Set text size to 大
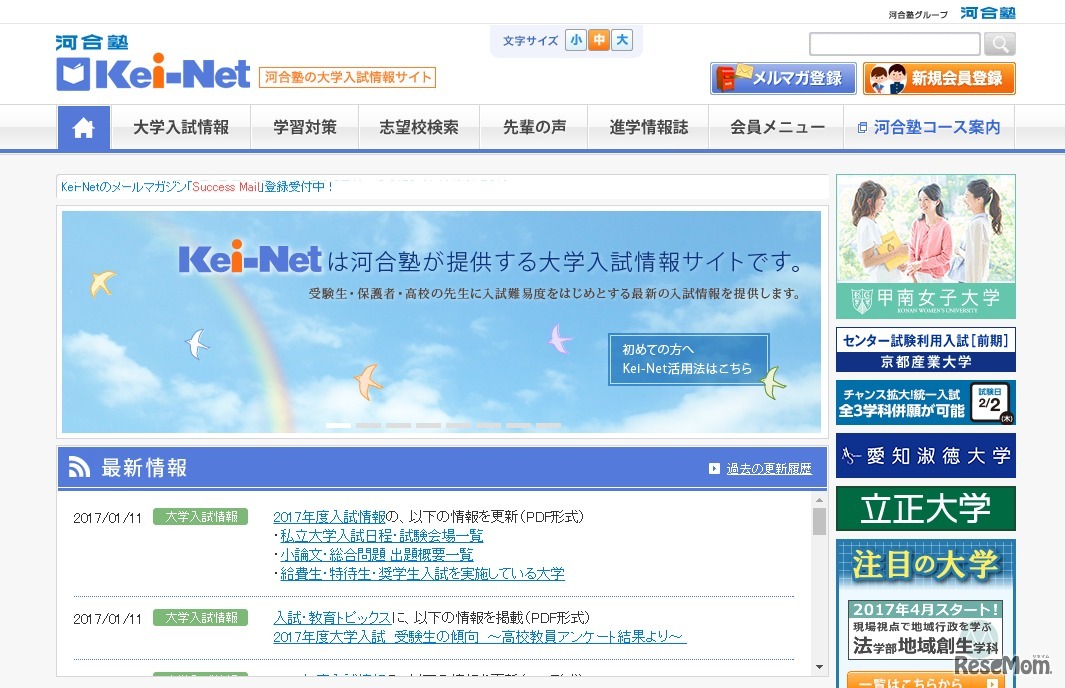The image size is (1065, 688). pos(622,40)
